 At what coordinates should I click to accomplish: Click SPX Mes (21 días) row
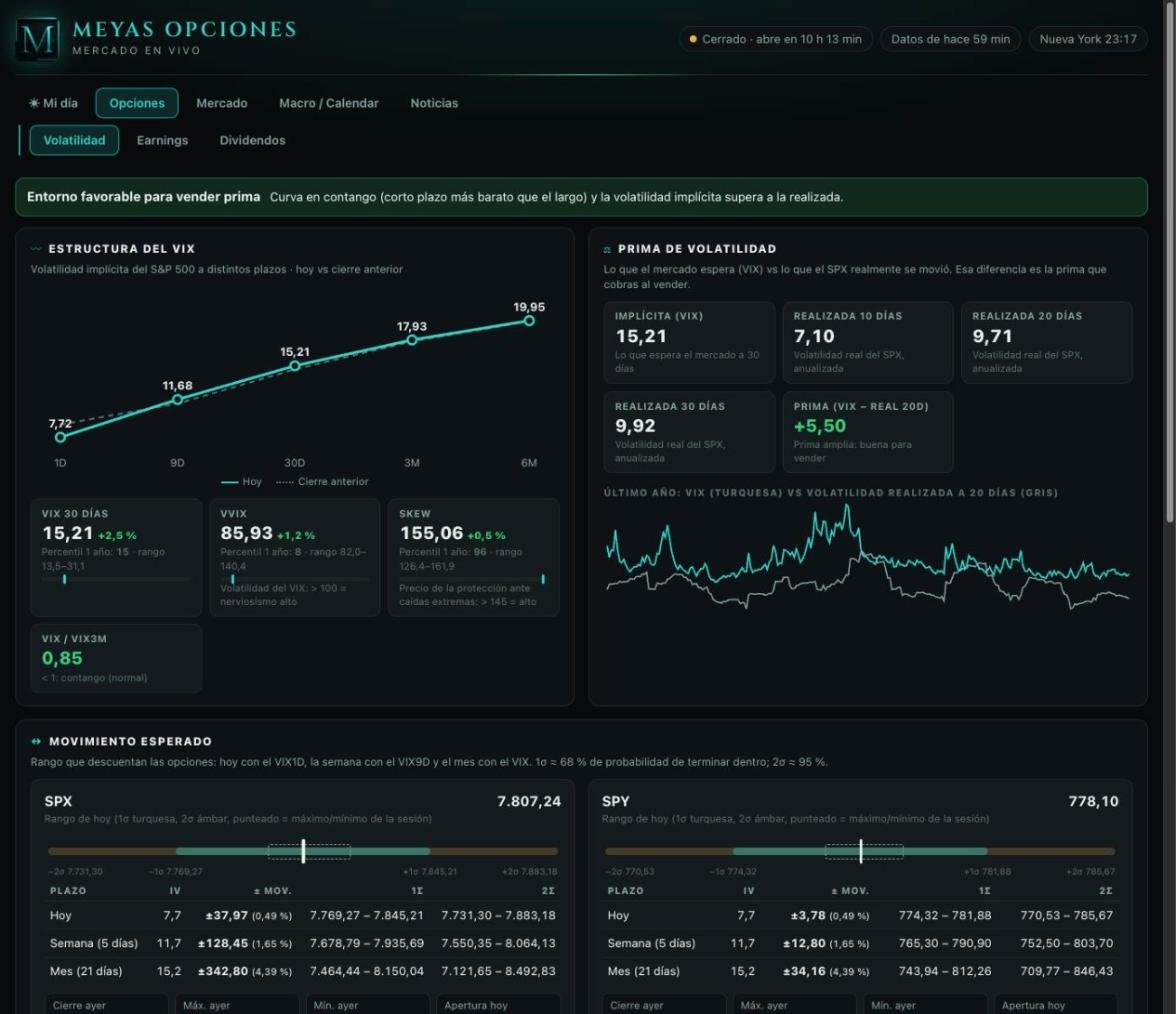coord(303,970)
